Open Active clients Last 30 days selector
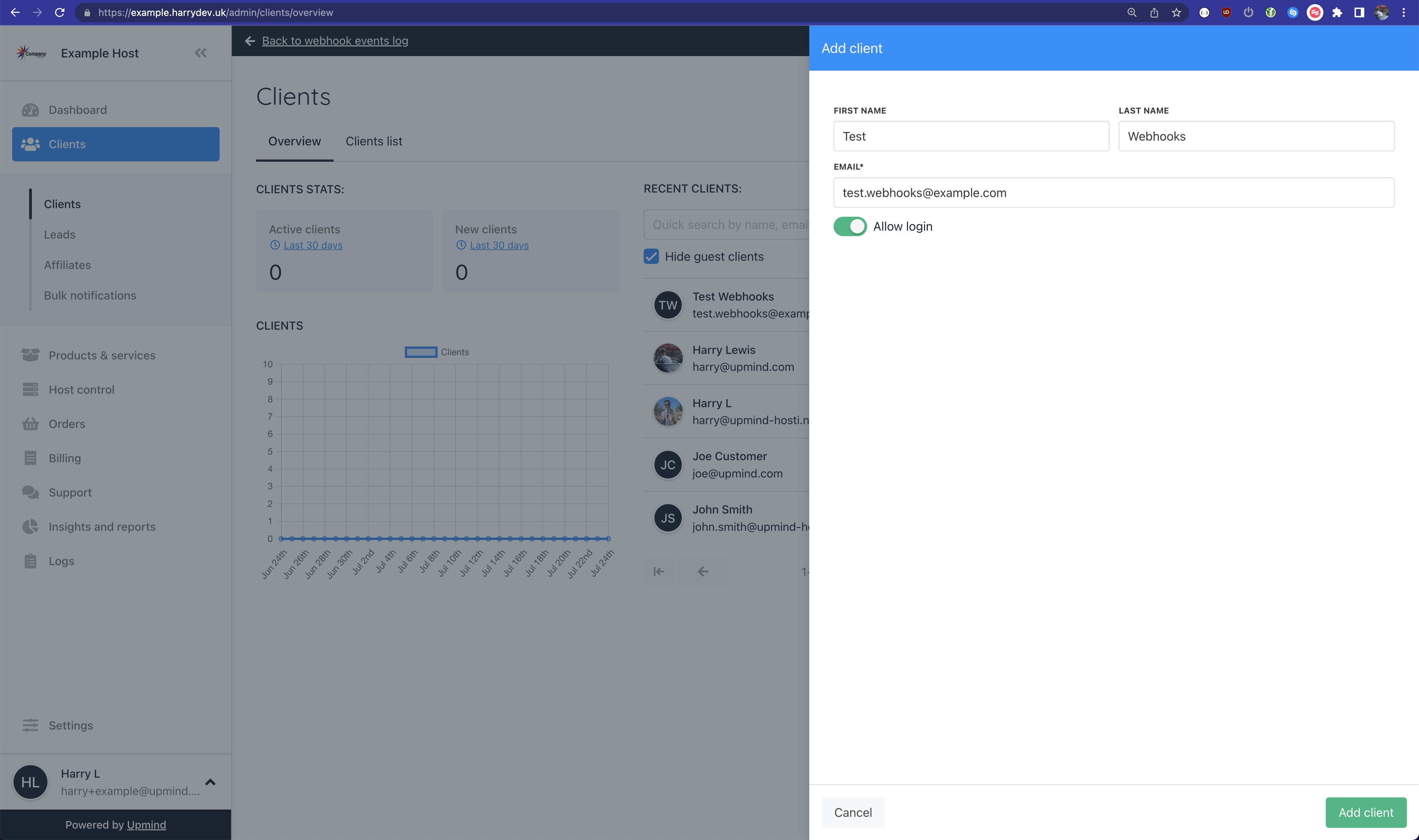1419x840 pixels. click(x=312, y=245)
